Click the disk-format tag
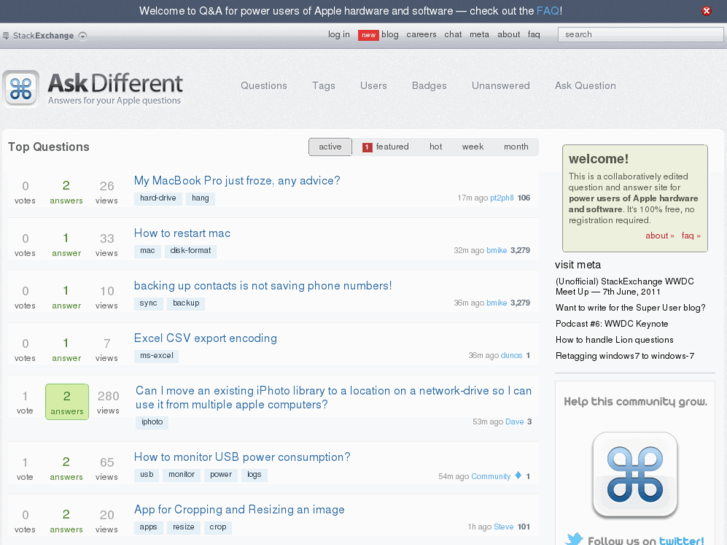The width and height of the screenshot is (727, 545). [x=190, y=250]
